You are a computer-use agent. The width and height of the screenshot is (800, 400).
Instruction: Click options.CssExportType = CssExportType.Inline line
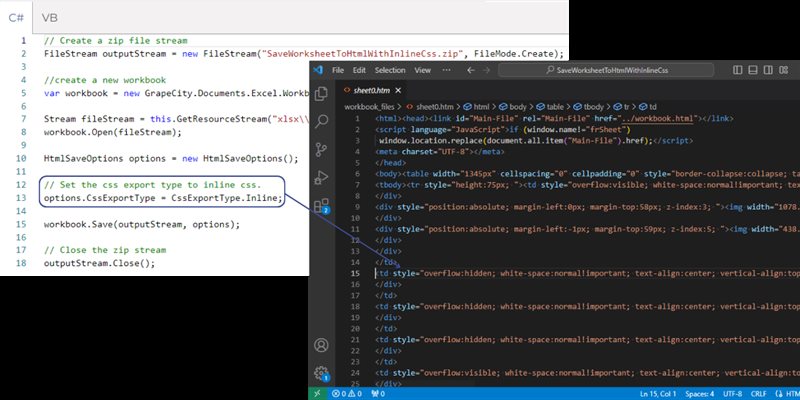pos(163,198)
